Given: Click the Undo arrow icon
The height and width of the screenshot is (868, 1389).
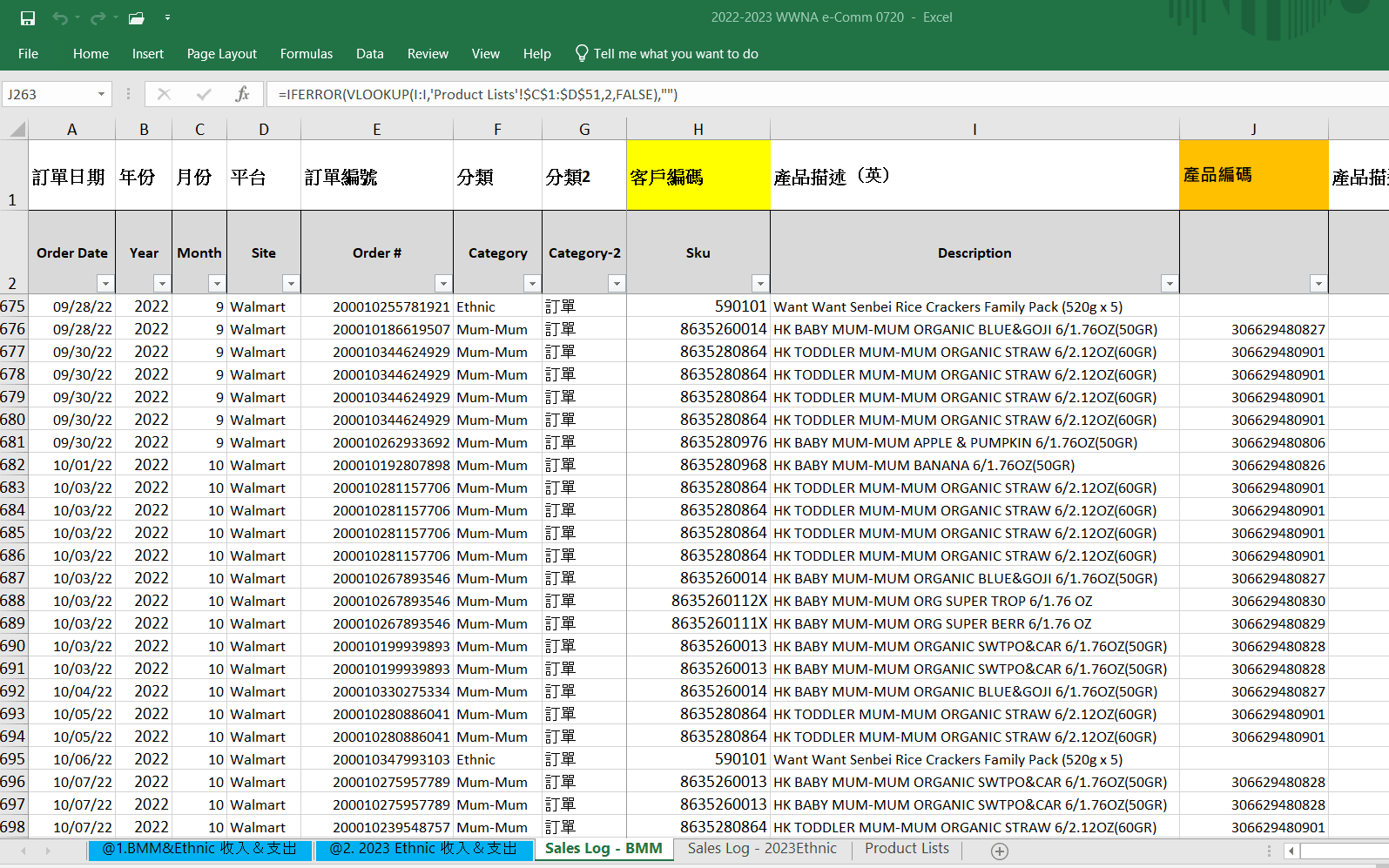Looking at the screenshot, I should click(x=59, y=17).
